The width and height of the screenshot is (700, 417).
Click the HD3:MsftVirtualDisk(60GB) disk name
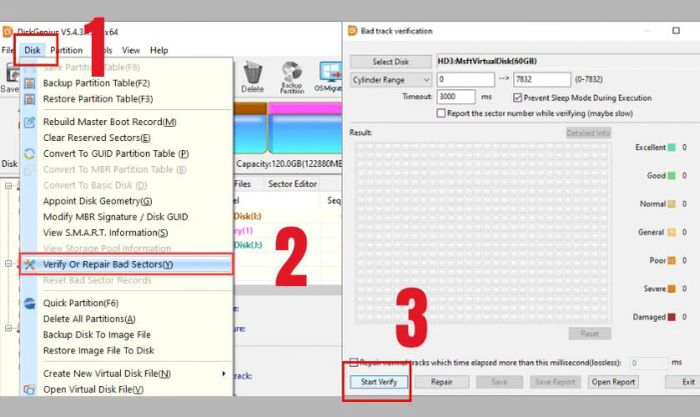pos(487,61)
